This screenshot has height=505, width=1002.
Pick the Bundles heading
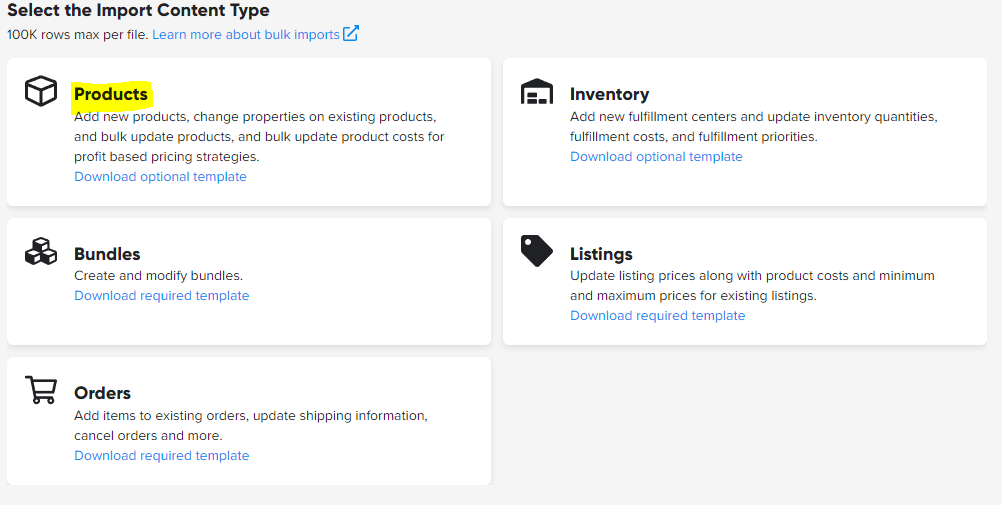click(x=107, y=254)
